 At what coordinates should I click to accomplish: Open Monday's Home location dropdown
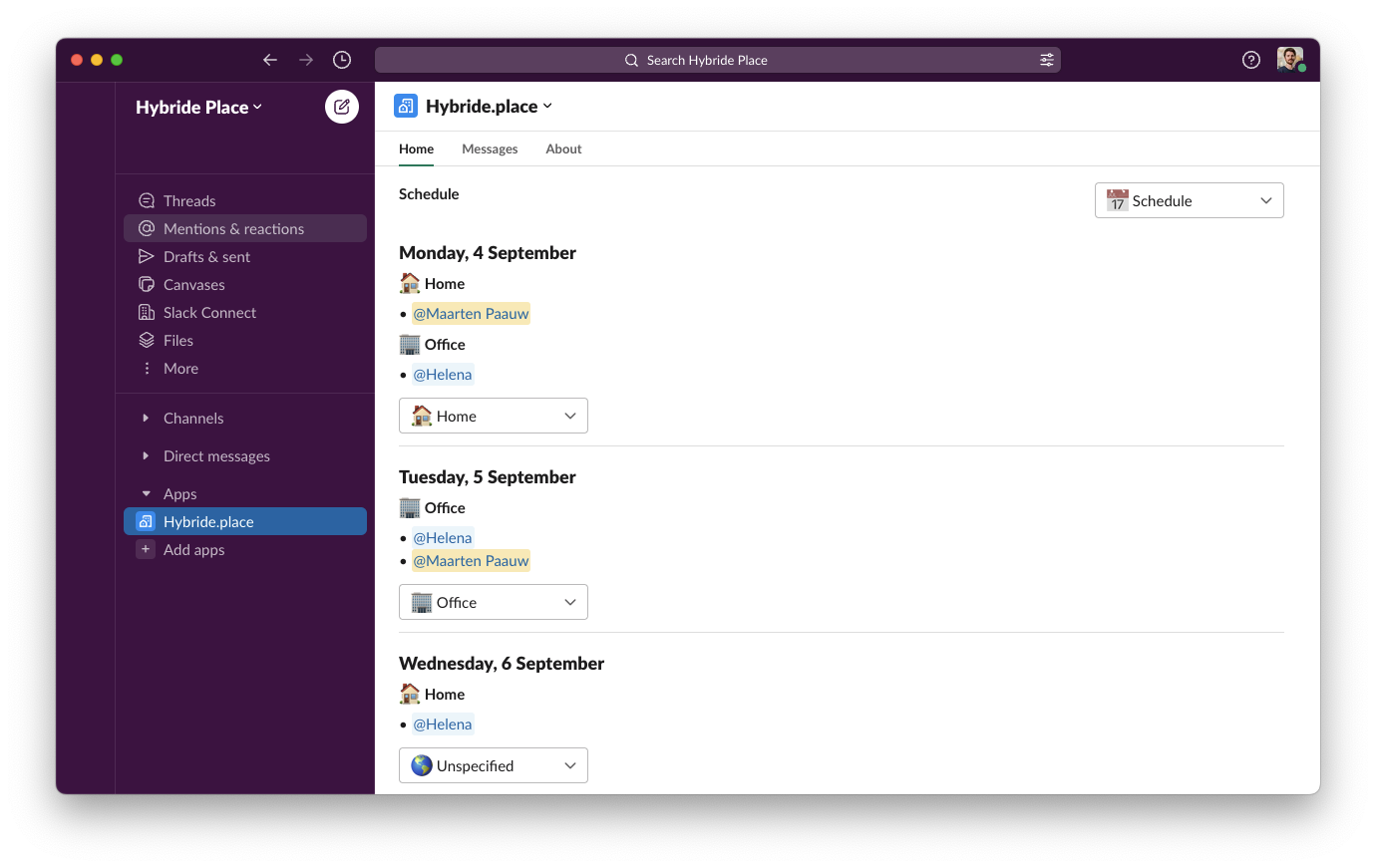494,416
